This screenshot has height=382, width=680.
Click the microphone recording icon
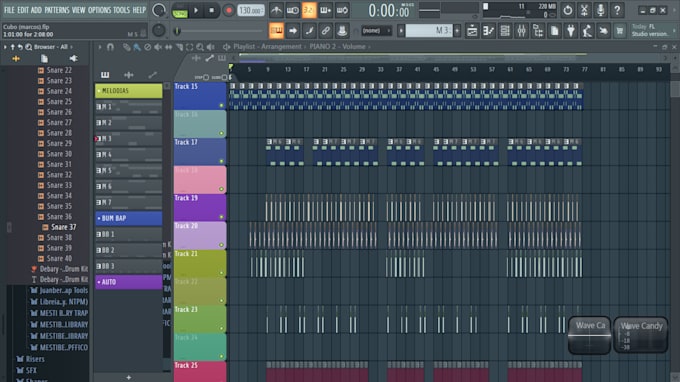tap(601, 10)
